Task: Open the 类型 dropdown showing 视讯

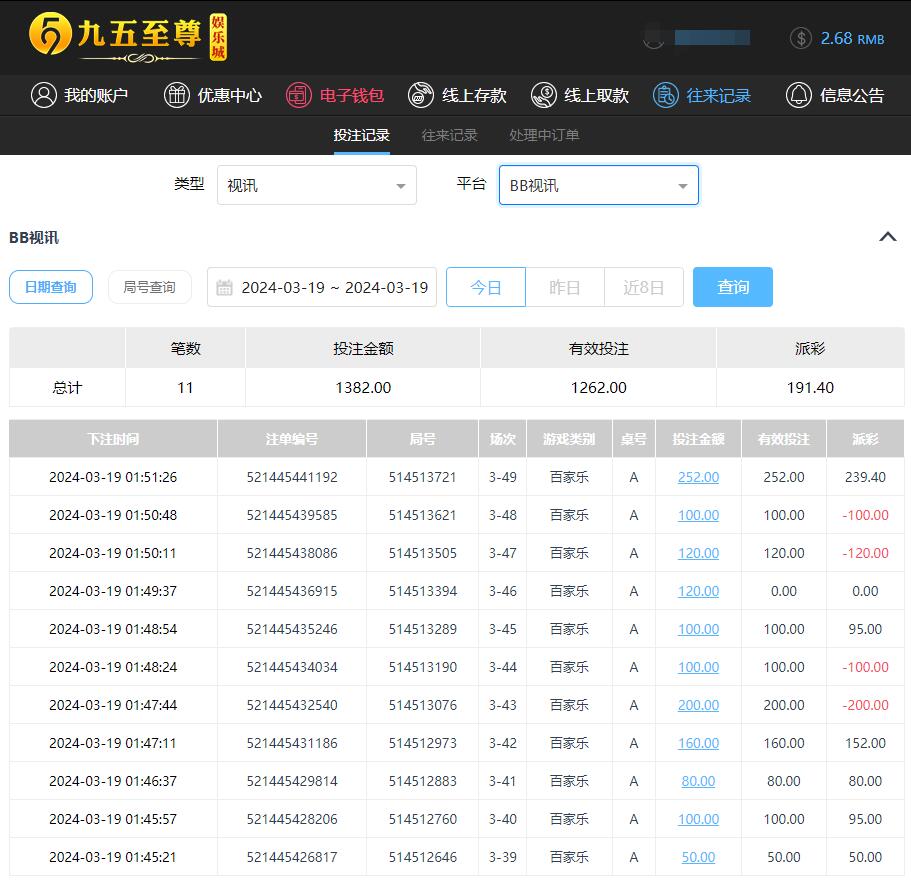Action: pos(317,185)
